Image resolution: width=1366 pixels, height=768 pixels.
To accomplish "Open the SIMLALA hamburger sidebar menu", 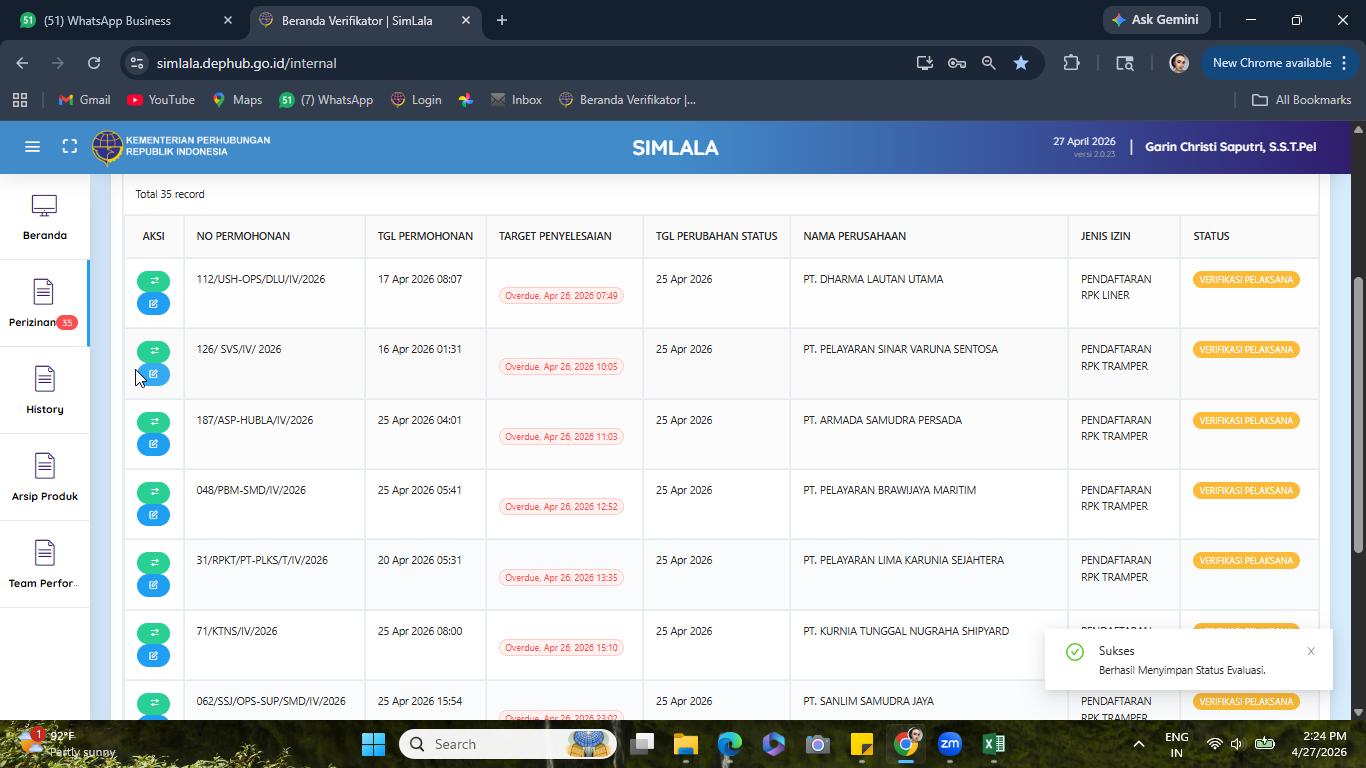I will pos(32,147).
